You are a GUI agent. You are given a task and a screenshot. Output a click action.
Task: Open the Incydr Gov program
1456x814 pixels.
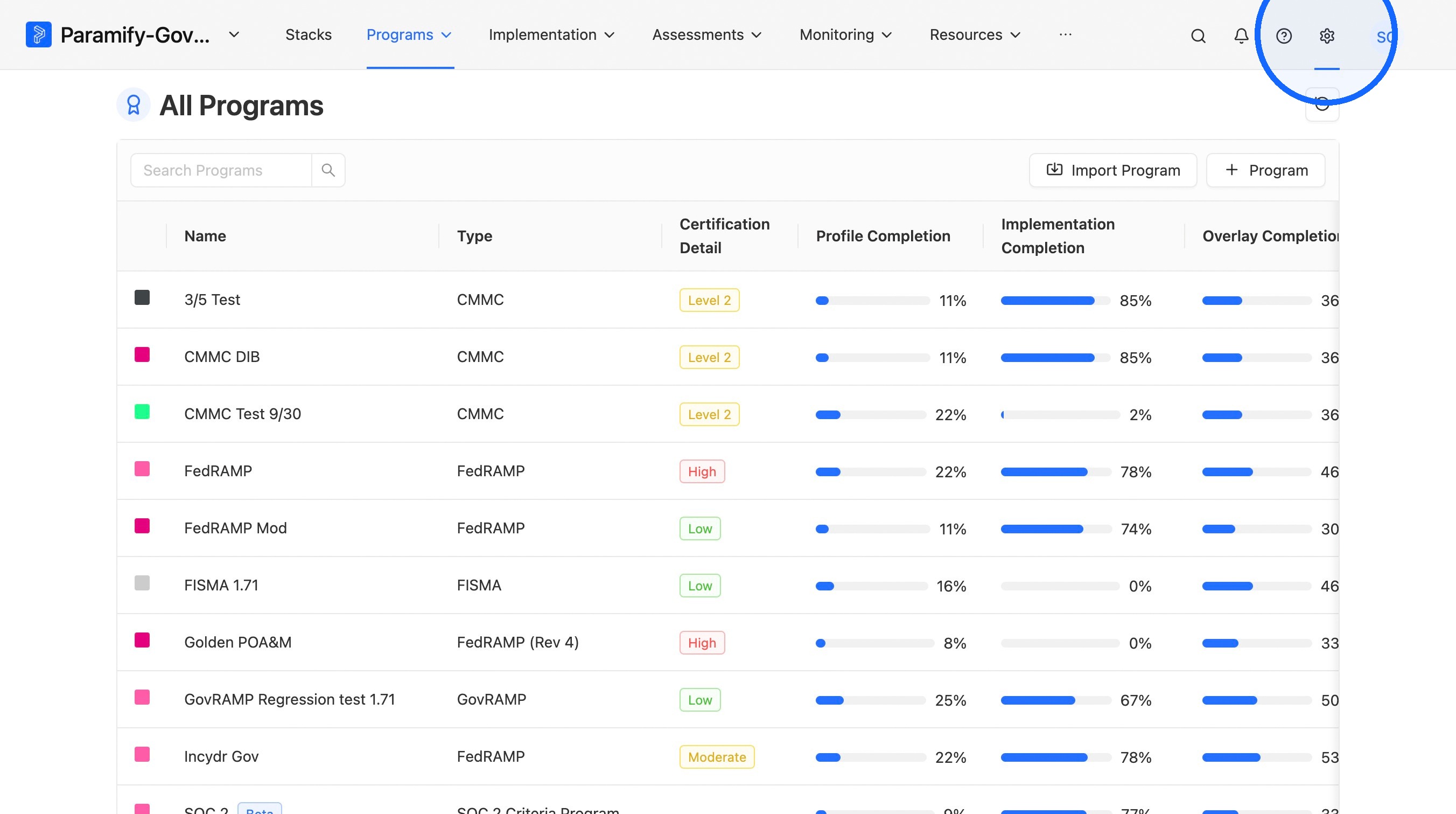[x=221, y=757]
